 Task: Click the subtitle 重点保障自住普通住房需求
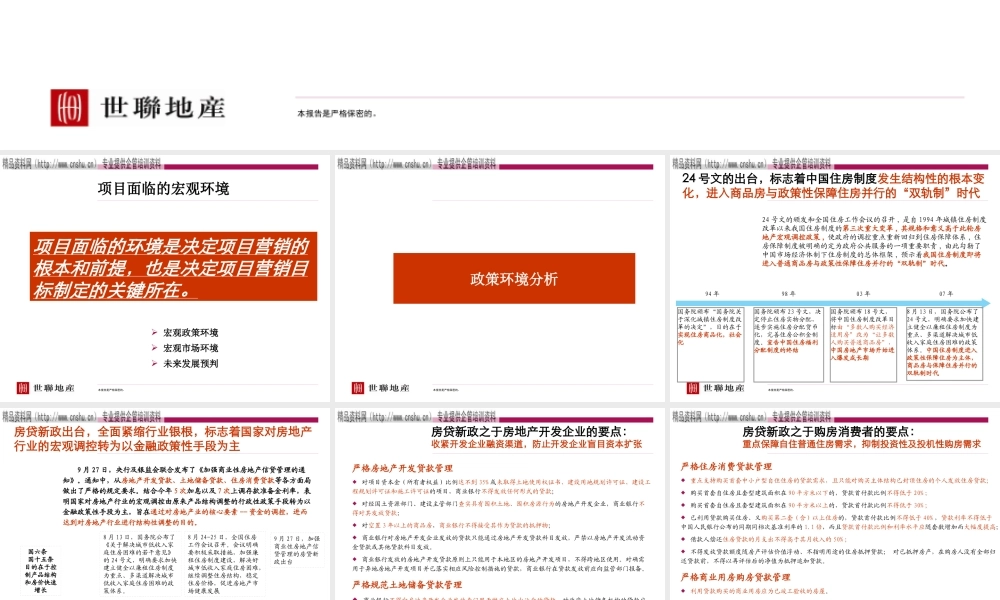click(862, 444)
